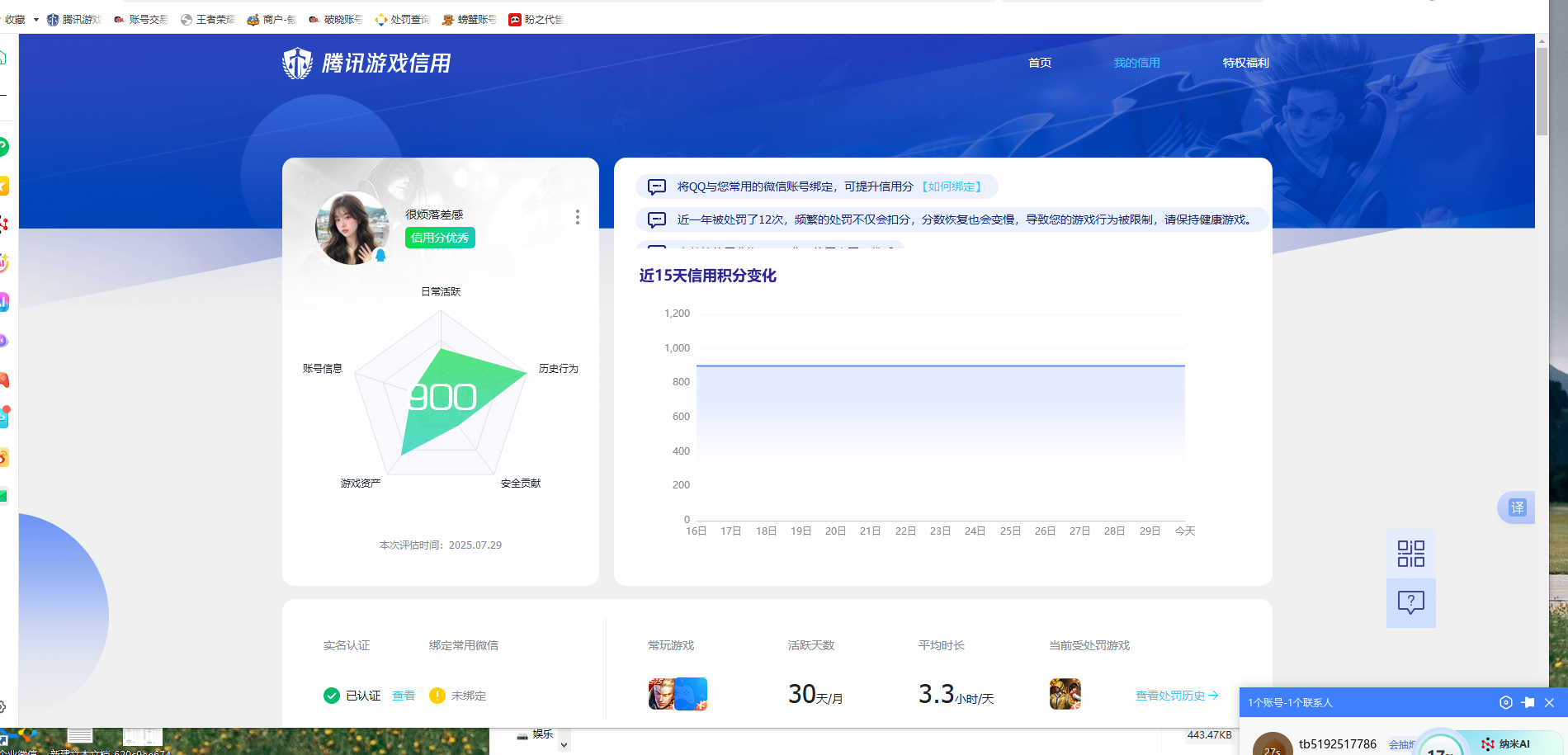Screen dimensions: 1568x755
Task: Click the 历史行为 radar label
Action: (x=559, y=368)
